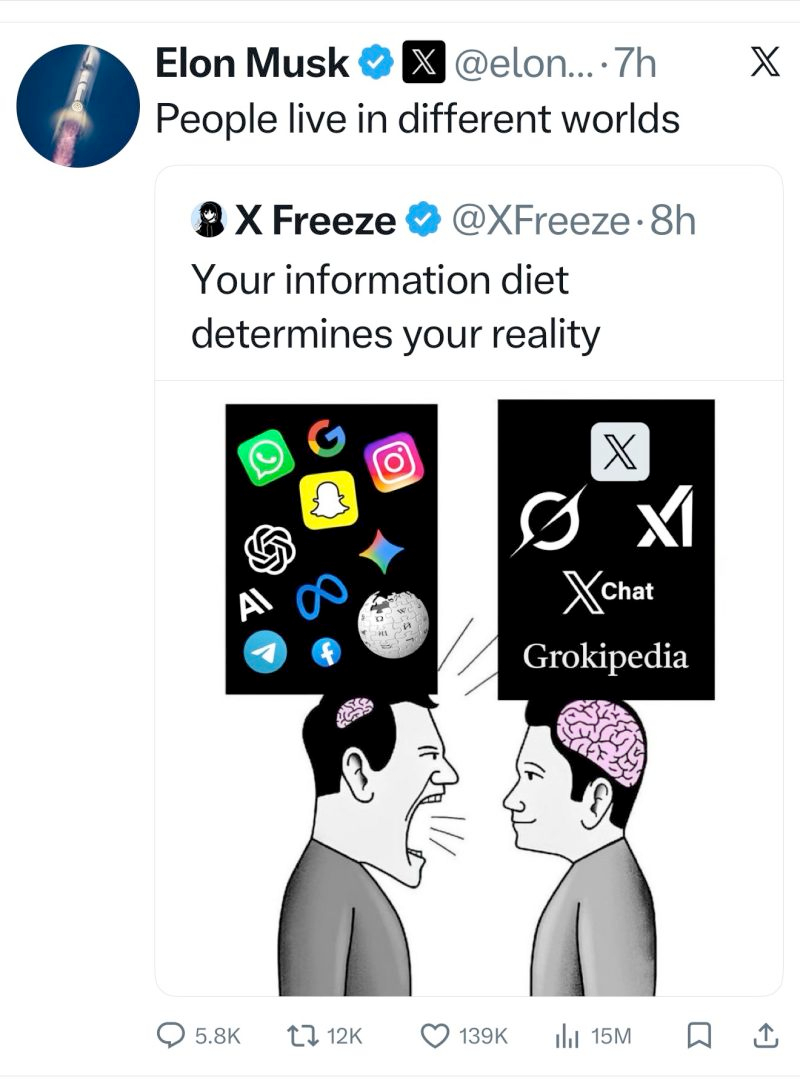
Task: Click the X logo at top right
Action: click(765, 64)
